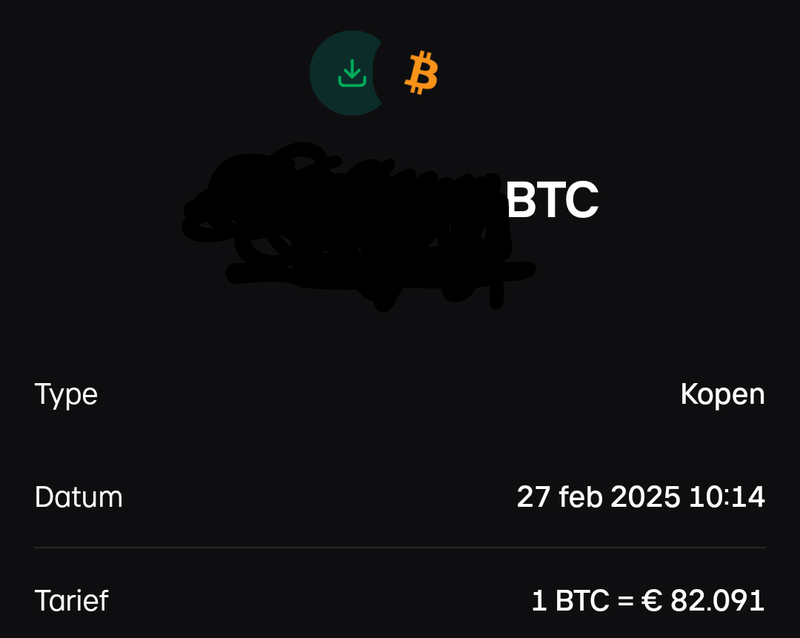Click the letter B in BTC heading
The image size is (800, 638).
pos(521,200)
